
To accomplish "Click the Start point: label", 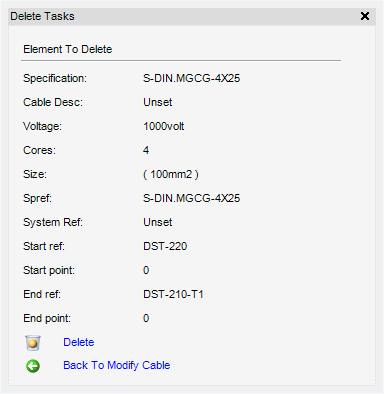I will pos(49,270).
